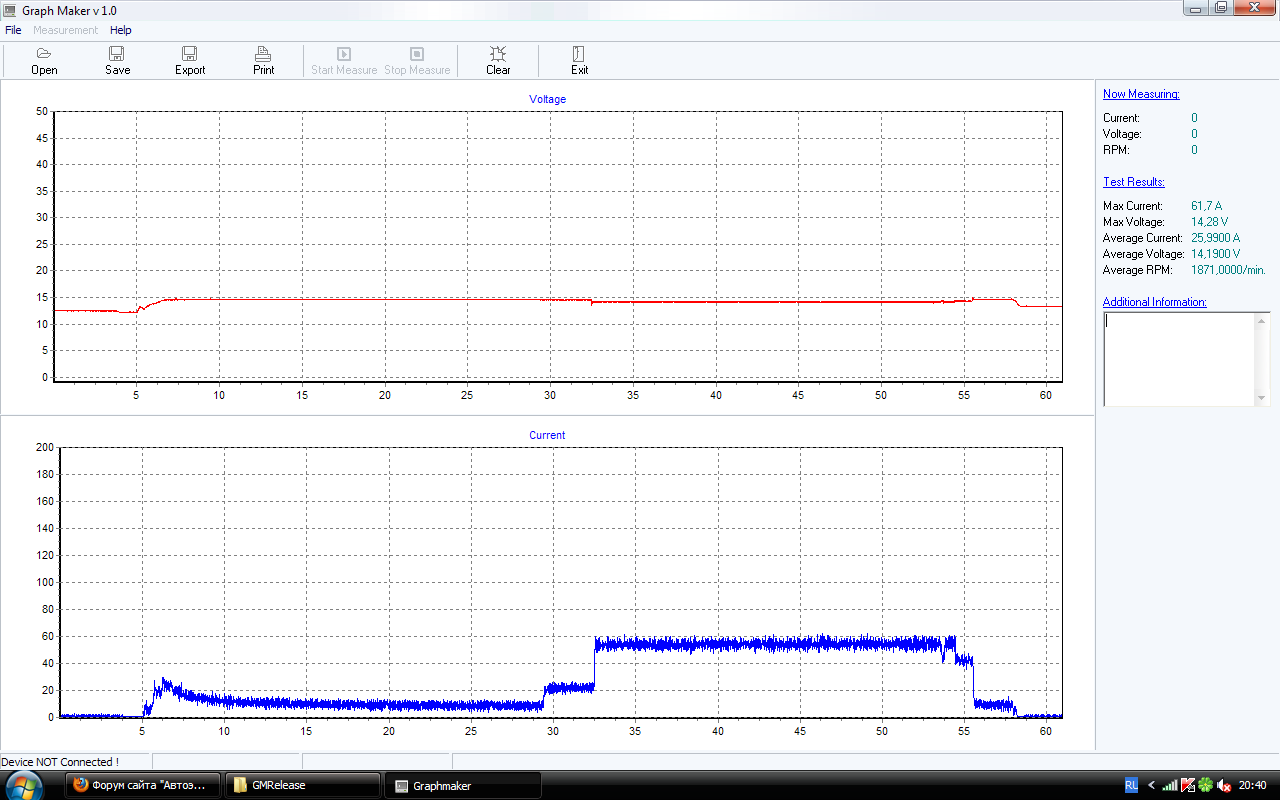Click the Additional Information link
The image size is (1280, 800).
pyautogui.click(x=1155, y=302)
